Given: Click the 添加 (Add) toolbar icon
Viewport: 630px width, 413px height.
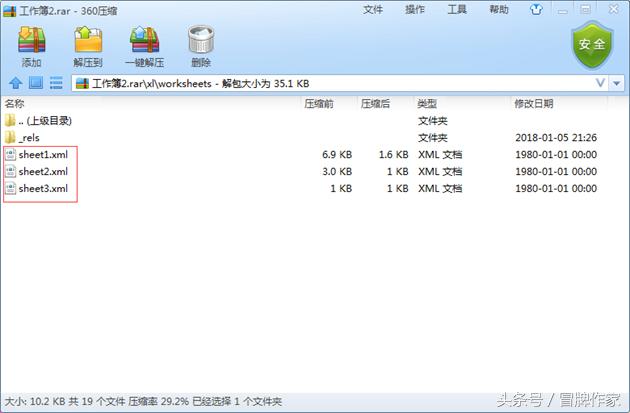Looking at the screenshot, I should [x=31, y=40].
